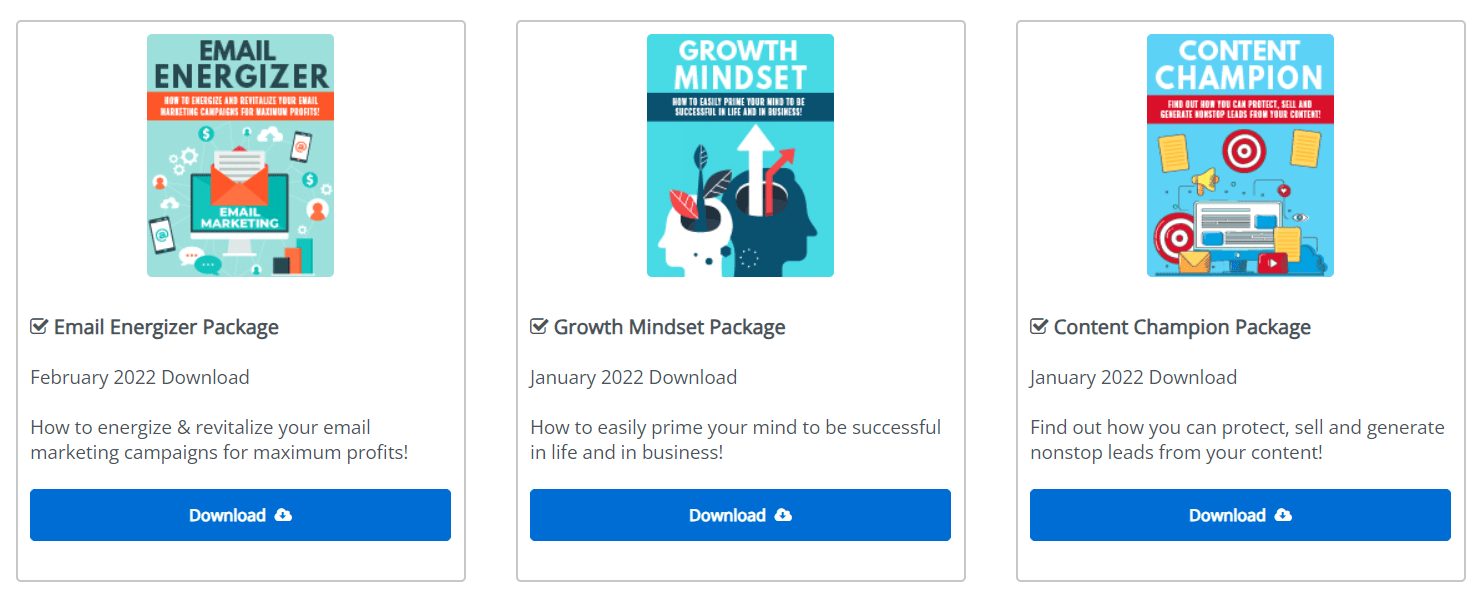This screenshot has height=606, width=1484.
Task: Click the nonstop leads description text
Action: 1237,440
